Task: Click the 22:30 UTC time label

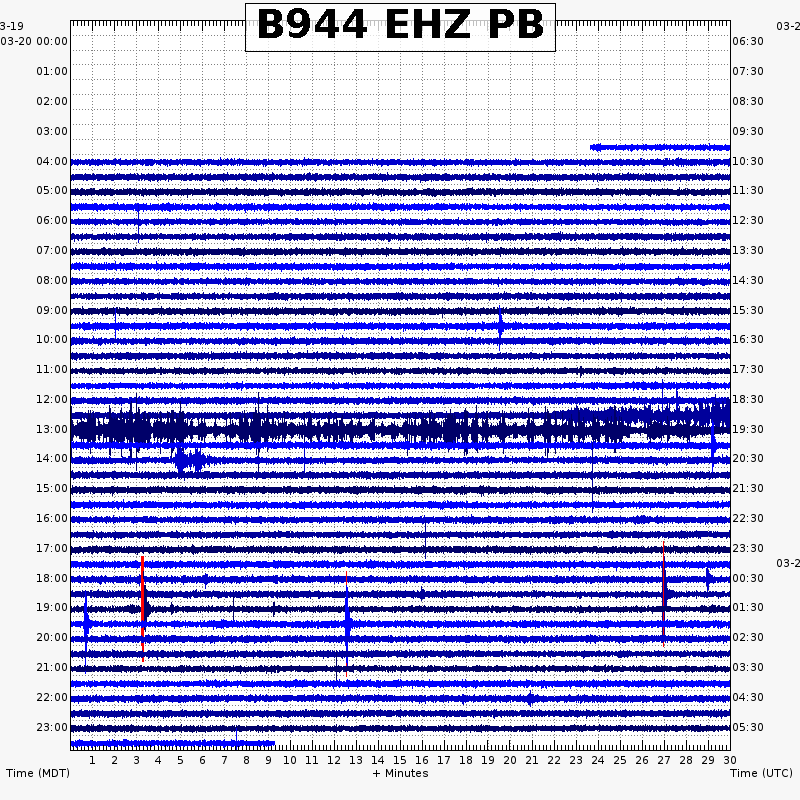Action: pyautogui.click(x=748, y=518)
